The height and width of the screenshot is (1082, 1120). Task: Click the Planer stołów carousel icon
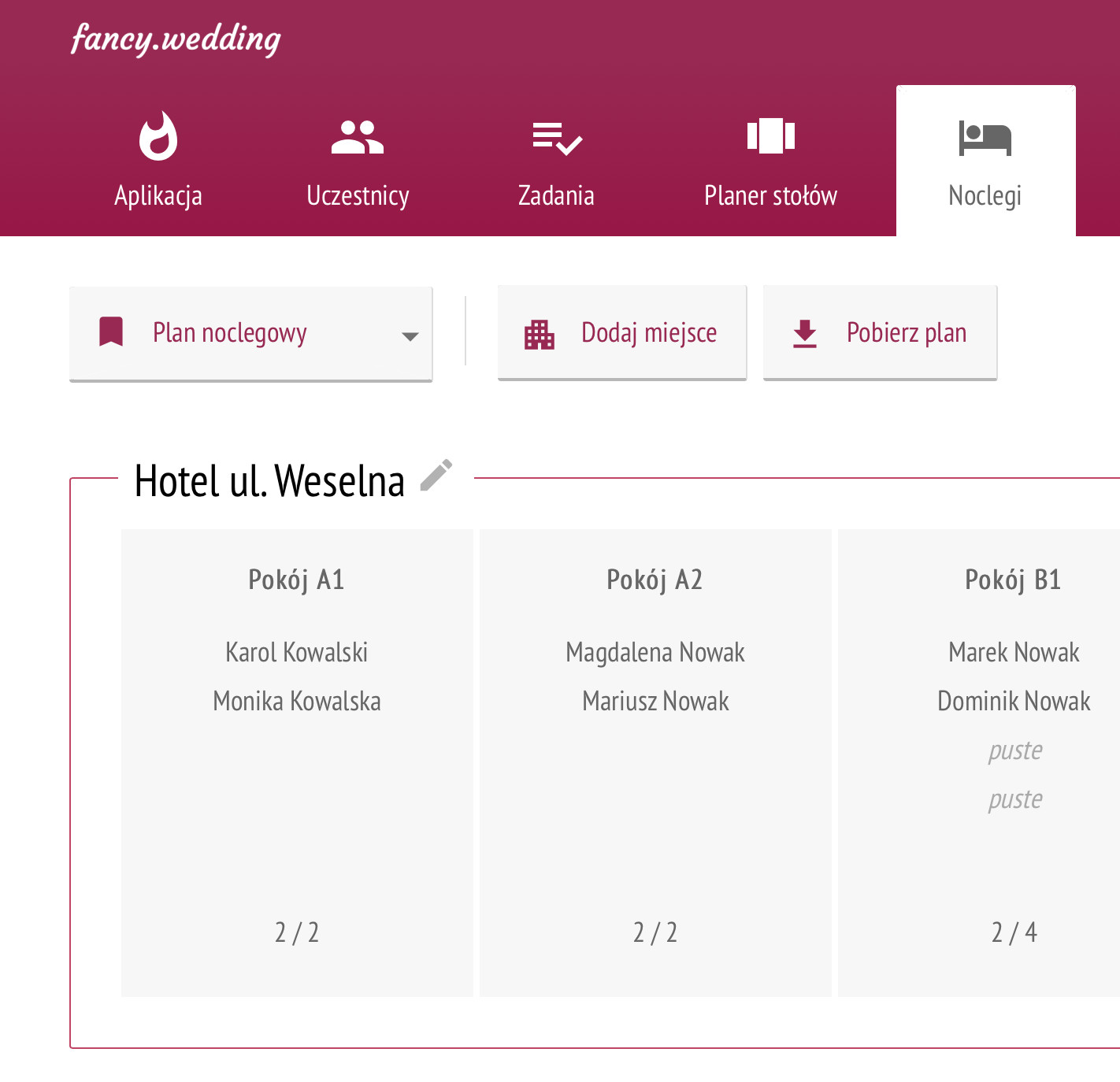(x=771, y=135)
